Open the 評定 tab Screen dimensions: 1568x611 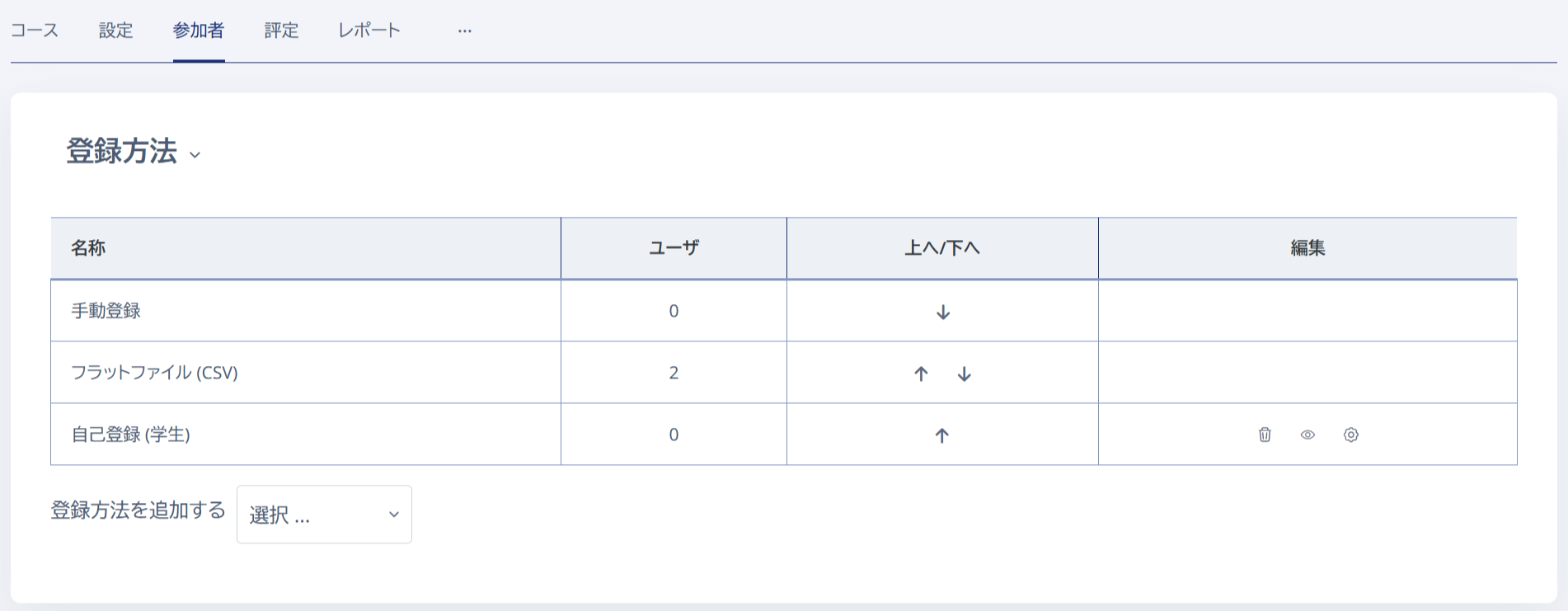(281, 31)
